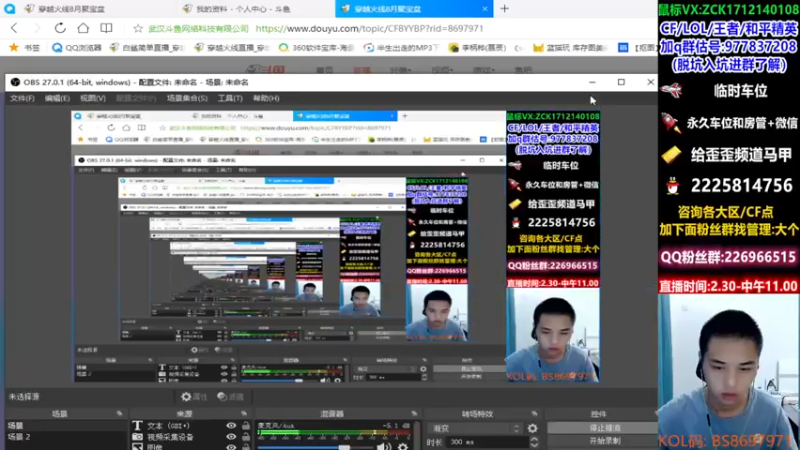Click the browser forward arrow
The width and height of the screenshot is (800, 450).
37,28
